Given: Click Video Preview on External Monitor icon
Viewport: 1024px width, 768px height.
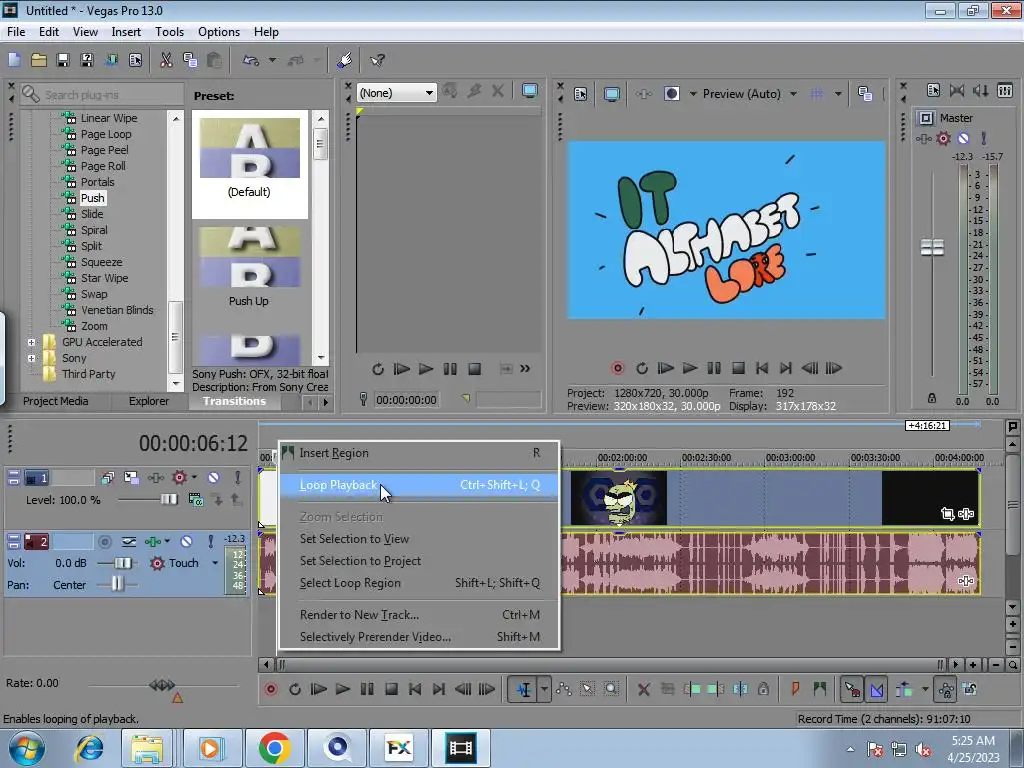Looking at the screenshot, I should (x=612, y=94).
